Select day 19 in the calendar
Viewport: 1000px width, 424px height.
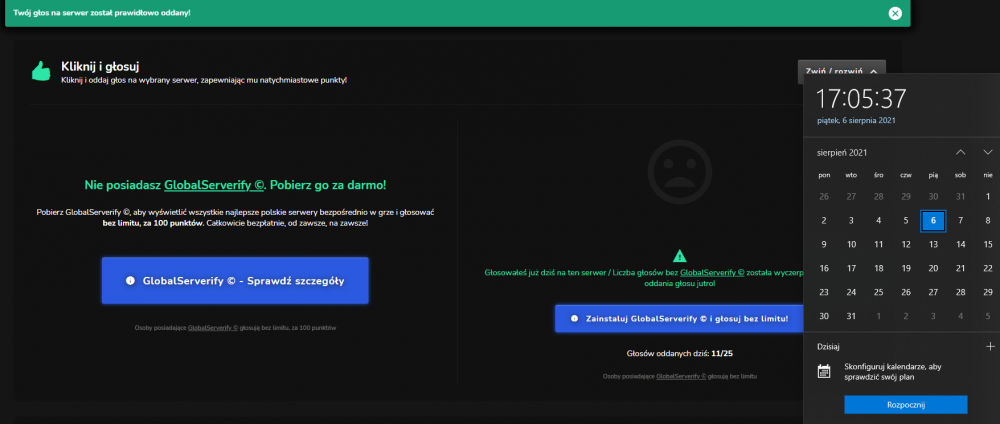[906, 268]
